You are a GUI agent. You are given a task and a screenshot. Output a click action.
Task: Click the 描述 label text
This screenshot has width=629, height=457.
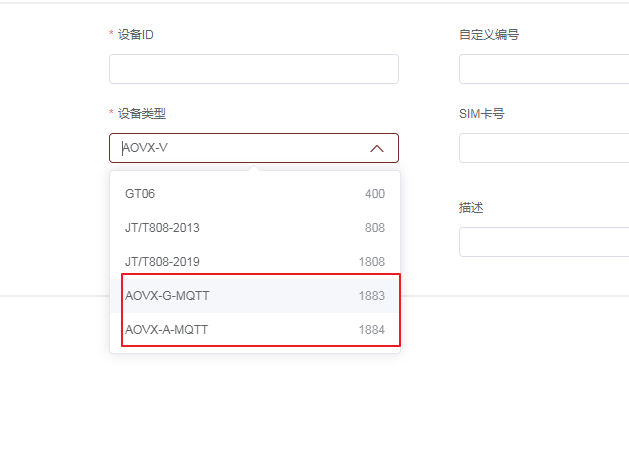coord(471,208)
